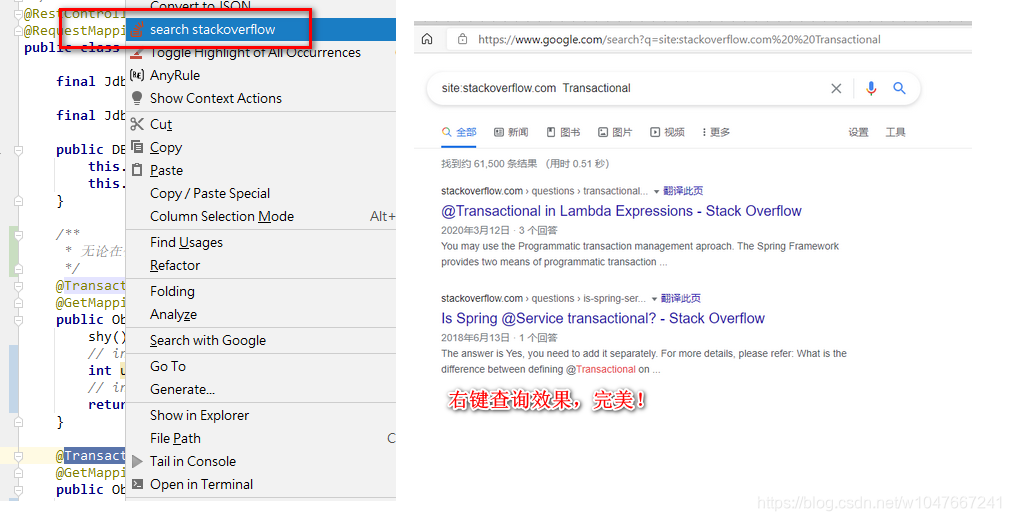Choose Toggle Highlight of All Occurrences
This screenshot has height=521, width=1011.
255,53
